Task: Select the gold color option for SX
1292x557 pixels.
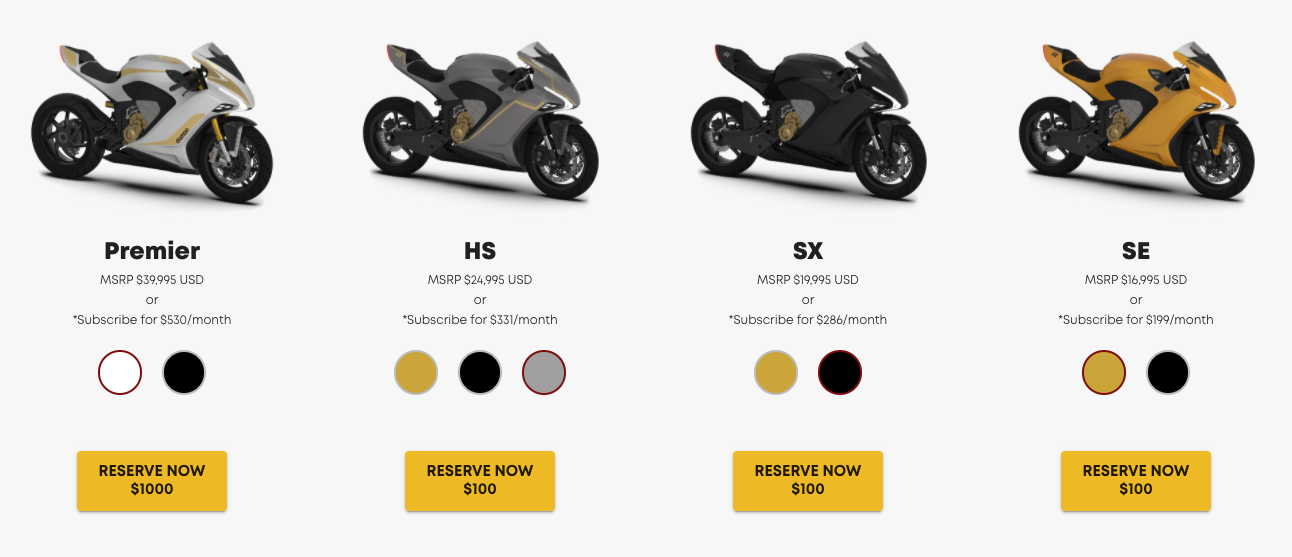Action: tap(776, 373)
